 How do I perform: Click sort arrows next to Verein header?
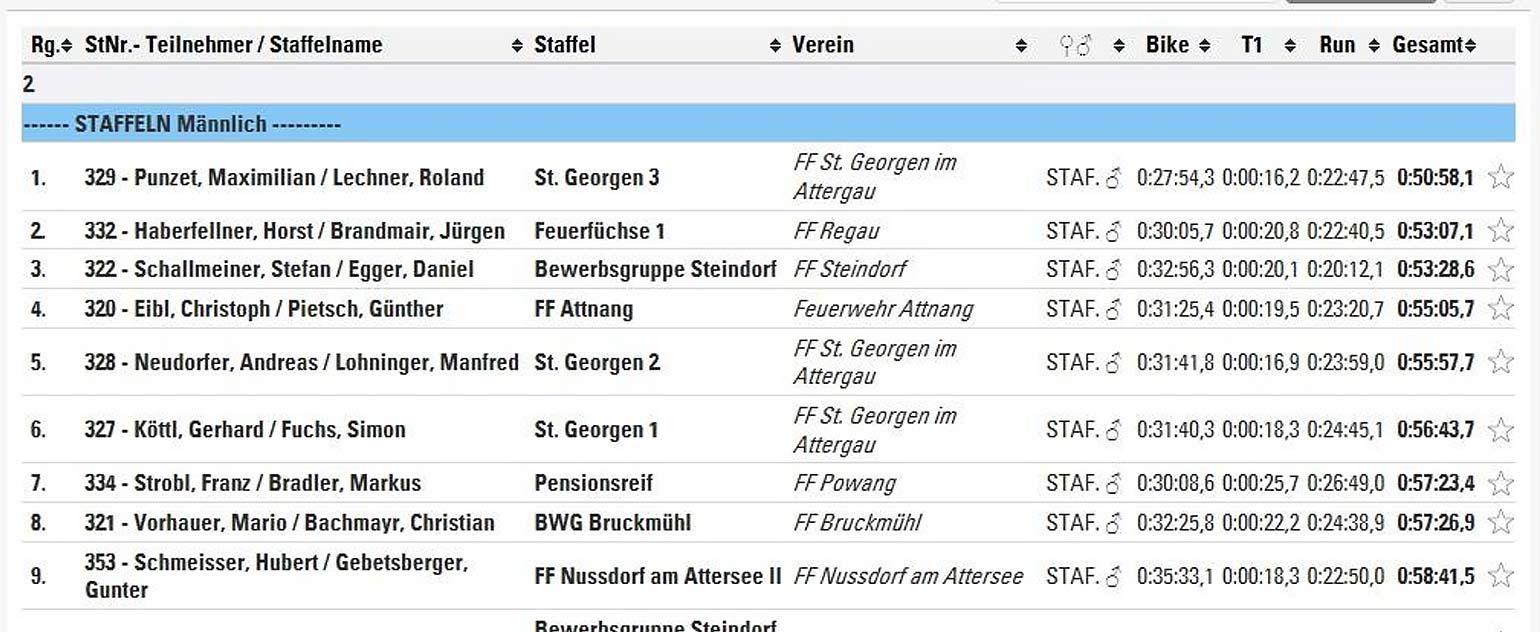(1021, 45)
